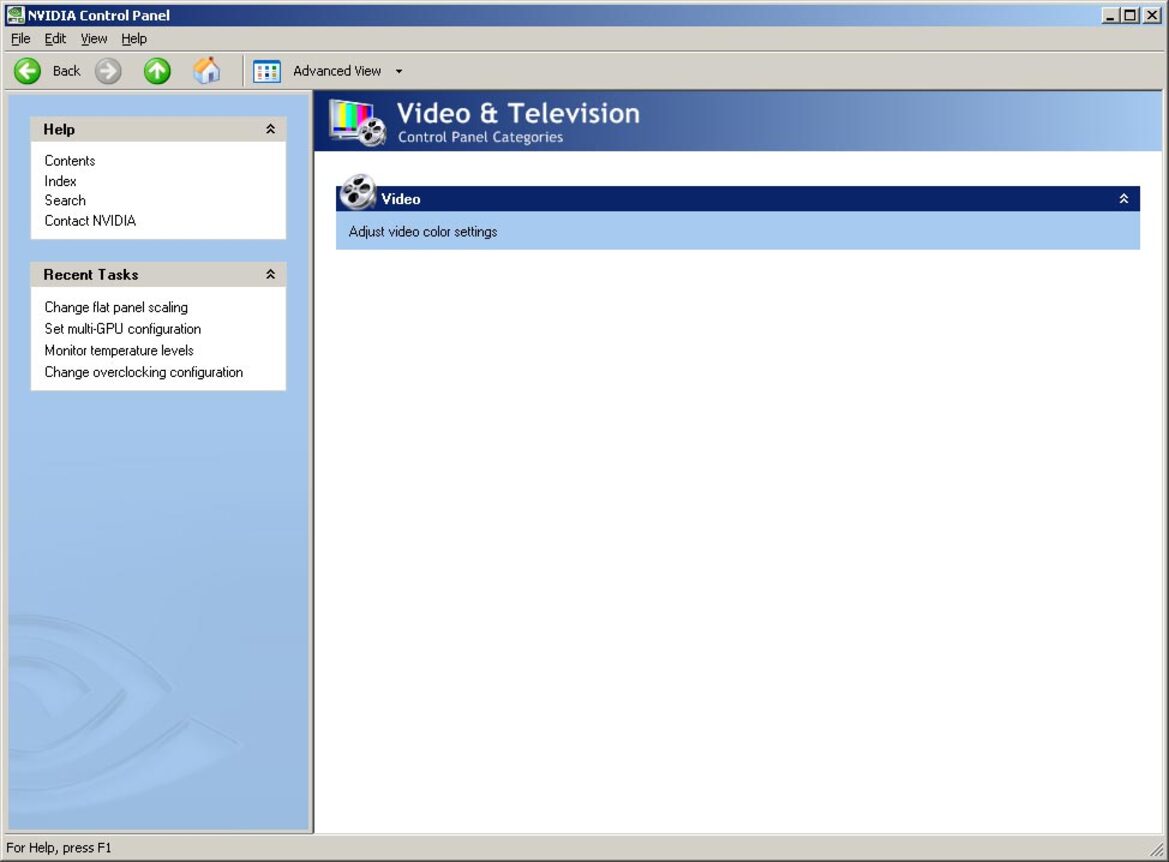Open Help Search link
This screenshot has width=1169, height=862.
pyautogui.click(x=65, y=201)
